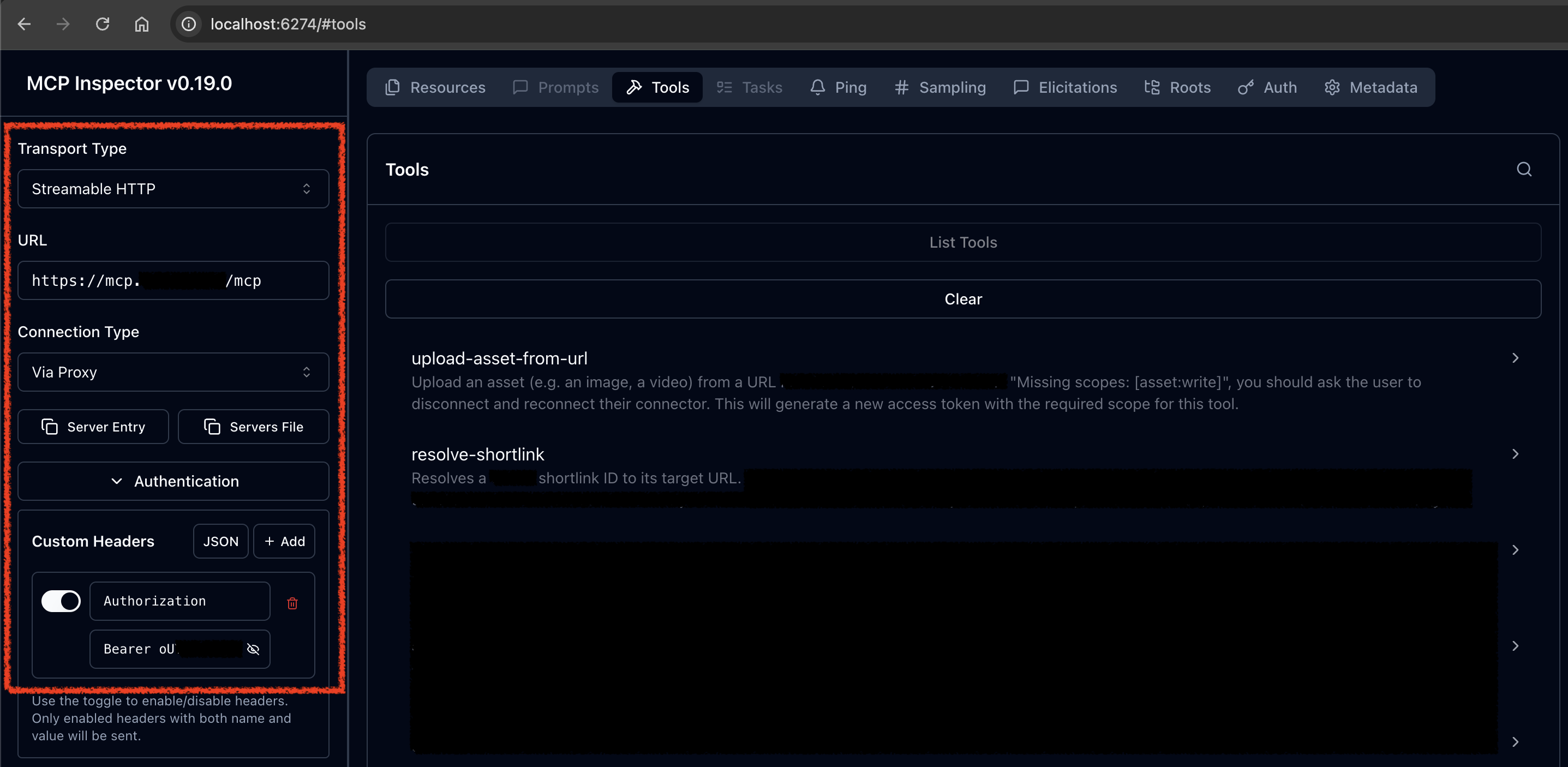Switch to the Resources tab

click(x=435, y=87)
